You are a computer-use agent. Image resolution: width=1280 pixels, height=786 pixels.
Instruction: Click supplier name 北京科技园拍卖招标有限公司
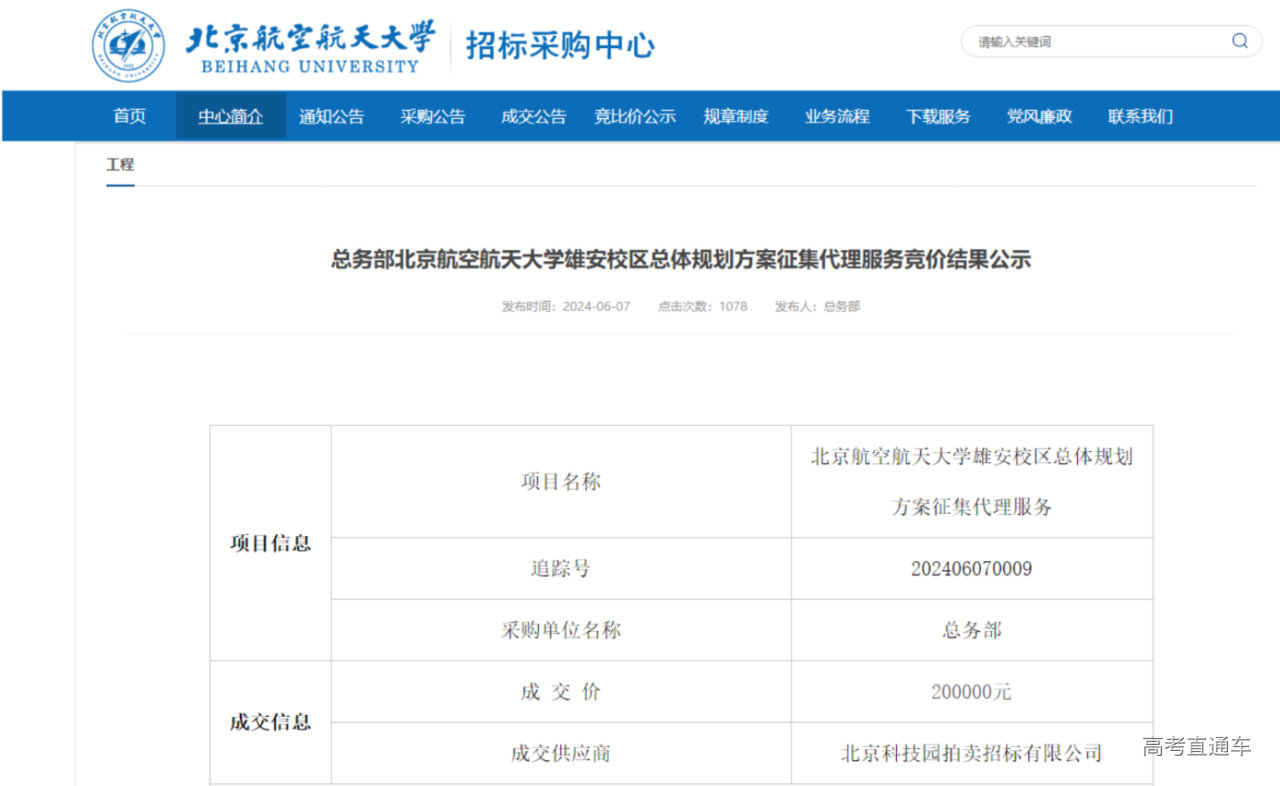[x=971, y=753]
